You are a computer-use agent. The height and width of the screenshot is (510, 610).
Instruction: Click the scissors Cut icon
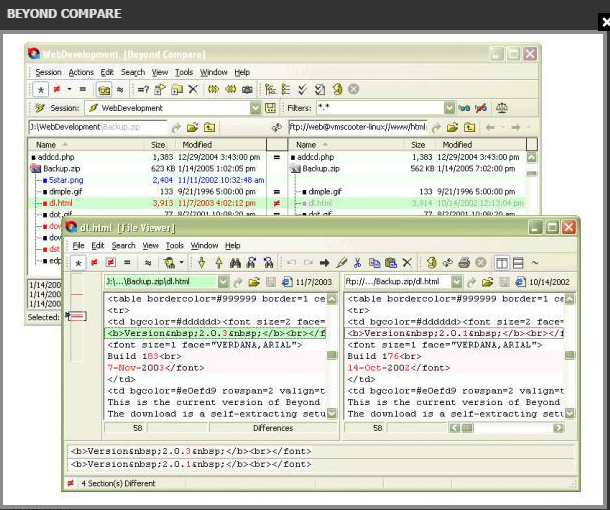point(357,263)
